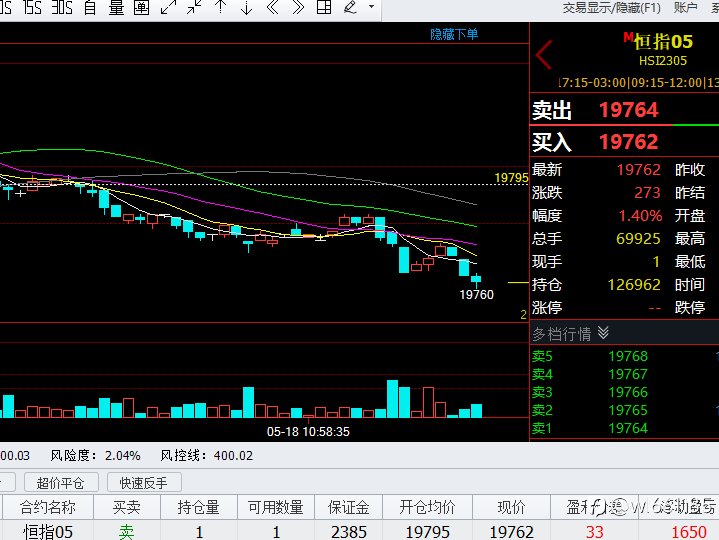The width and height of the screenshot is (719, 540).
Task: Switch chart to 30S period
Action: (62, 7)
